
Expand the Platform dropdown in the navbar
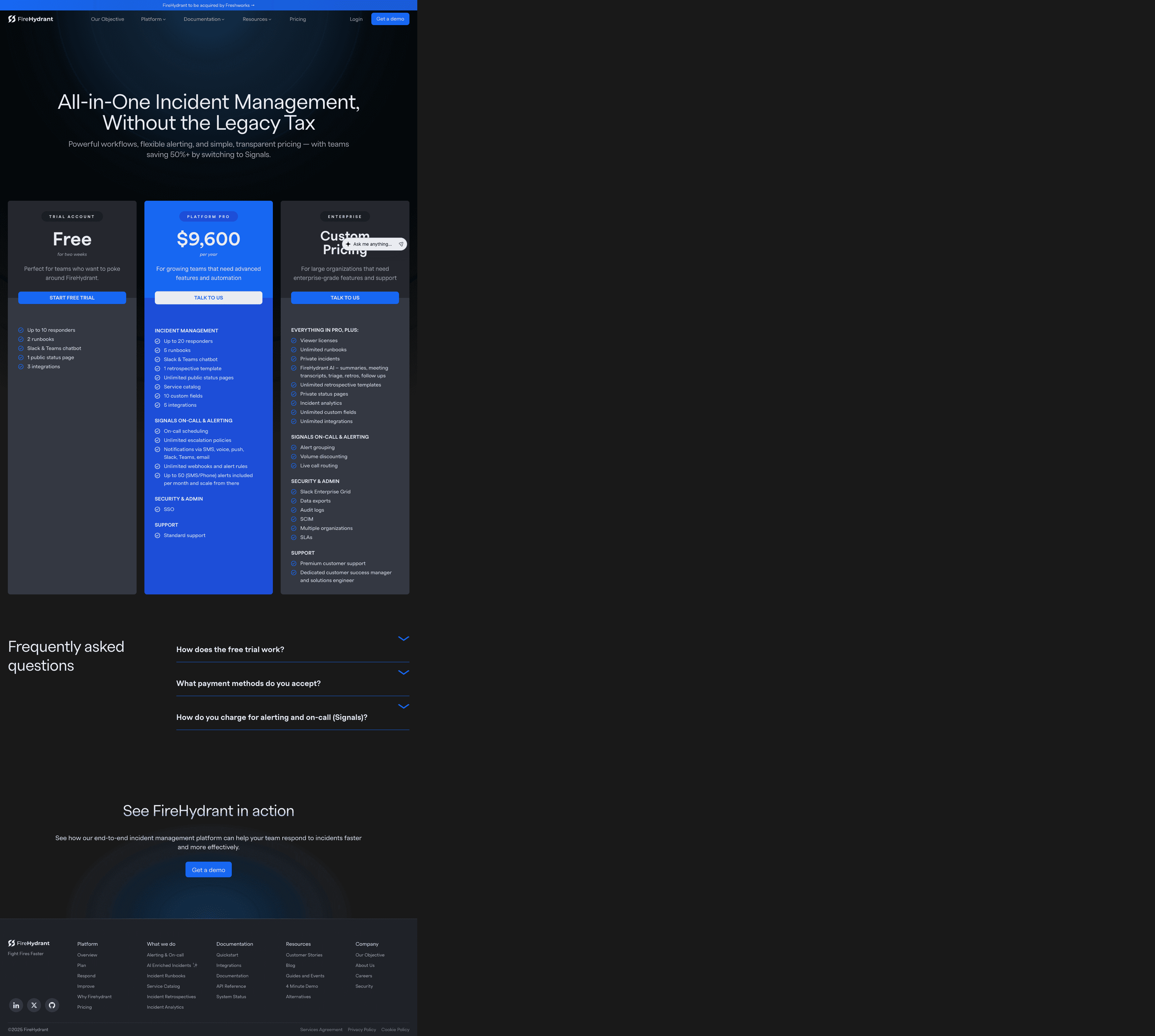(153, 19)
